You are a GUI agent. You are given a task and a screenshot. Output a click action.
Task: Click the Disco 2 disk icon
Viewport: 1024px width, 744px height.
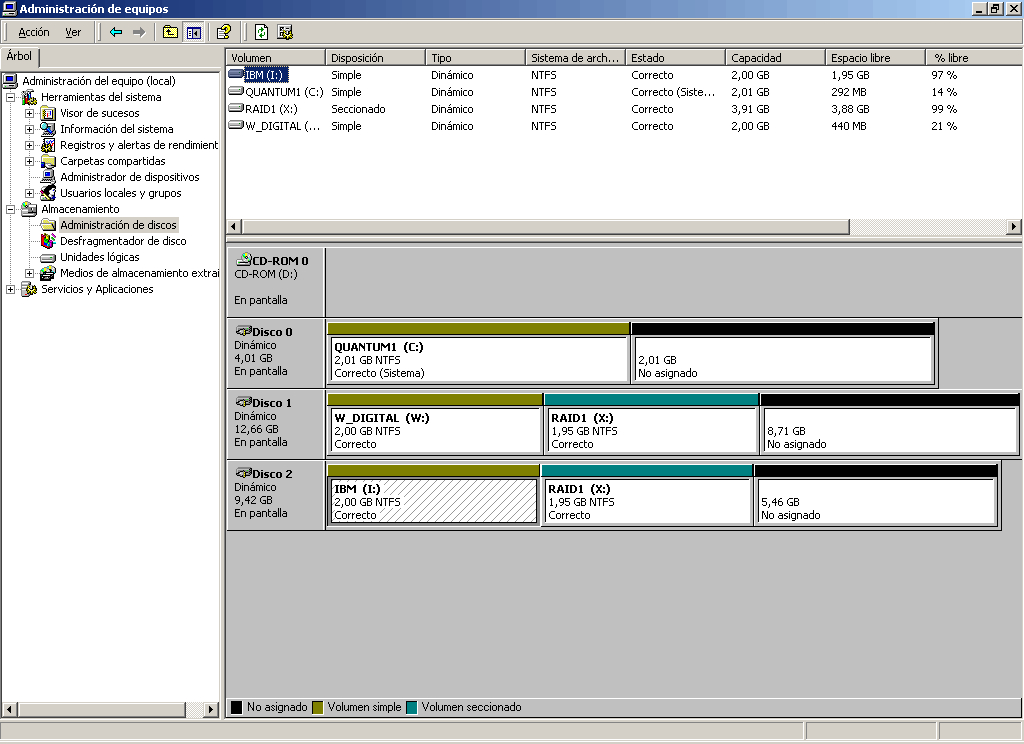tap(244, 473)
